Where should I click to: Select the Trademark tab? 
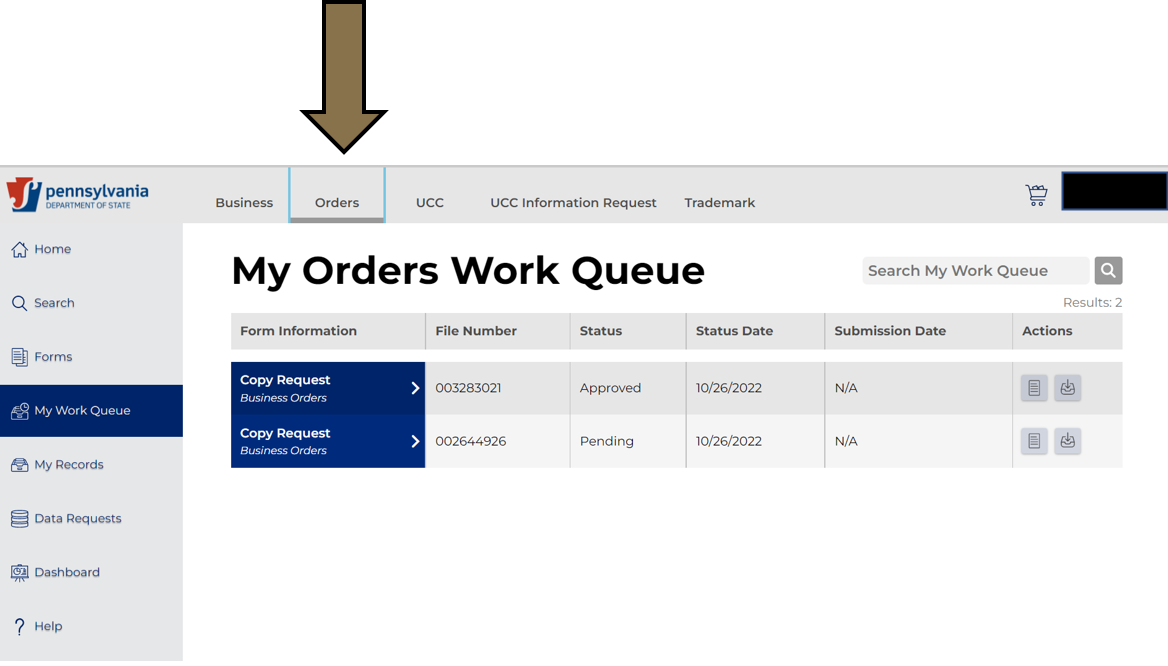[719, 202]
